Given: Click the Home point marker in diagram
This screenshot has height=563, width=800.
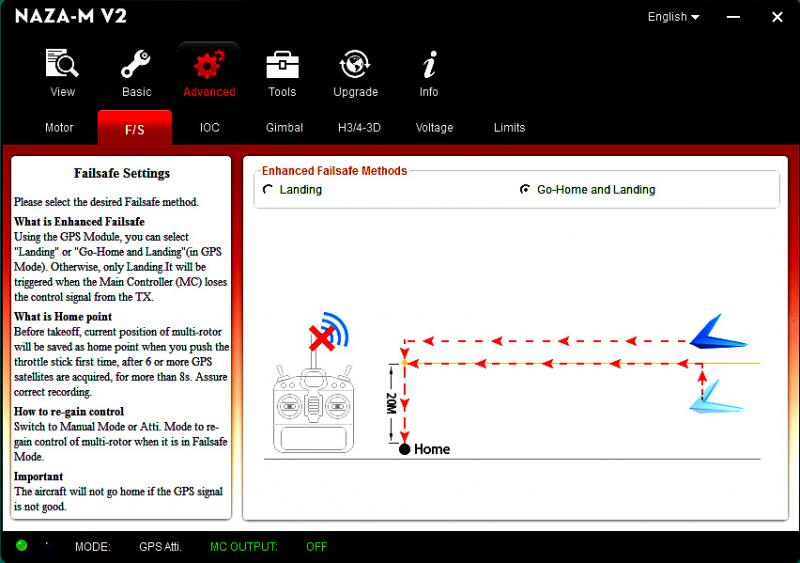Looking at the screenshot, I should click(x=404, y=449).
